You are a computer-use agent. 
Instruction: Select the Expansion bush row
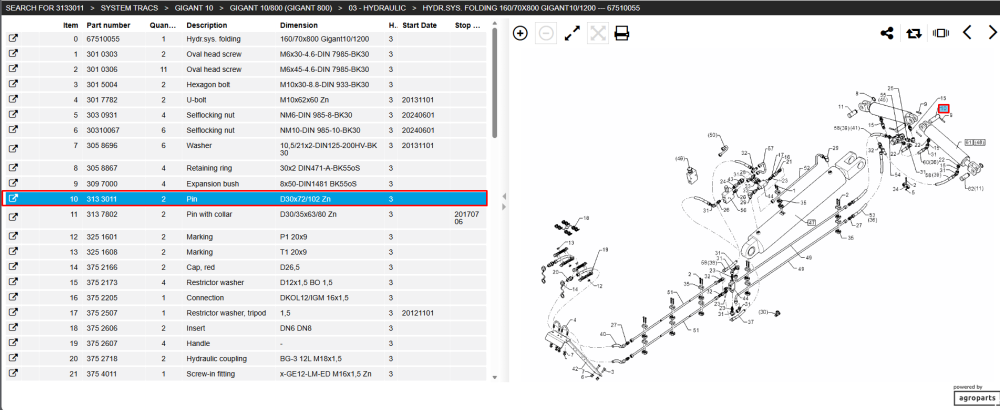click(x=246, y=184)
